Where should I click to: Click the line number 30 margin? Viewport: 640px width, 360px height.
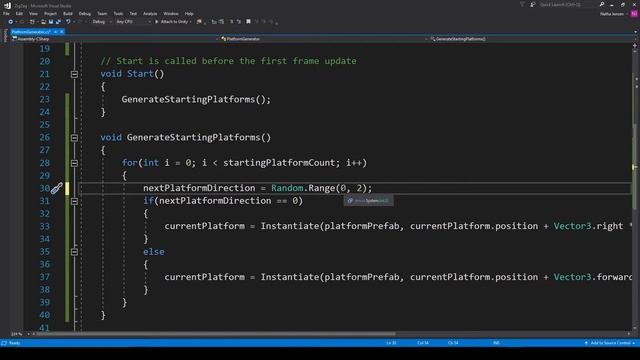[44, 188]
